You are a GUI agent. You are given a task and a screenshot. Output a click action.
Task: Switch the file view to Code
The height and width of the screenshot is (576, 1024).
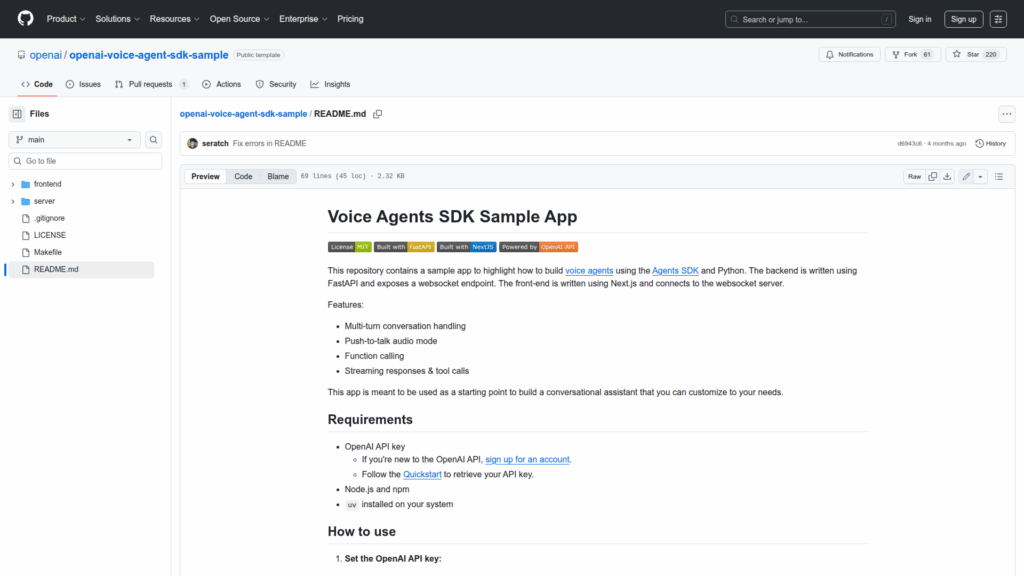pyautogui.click(x=243, y=177)
